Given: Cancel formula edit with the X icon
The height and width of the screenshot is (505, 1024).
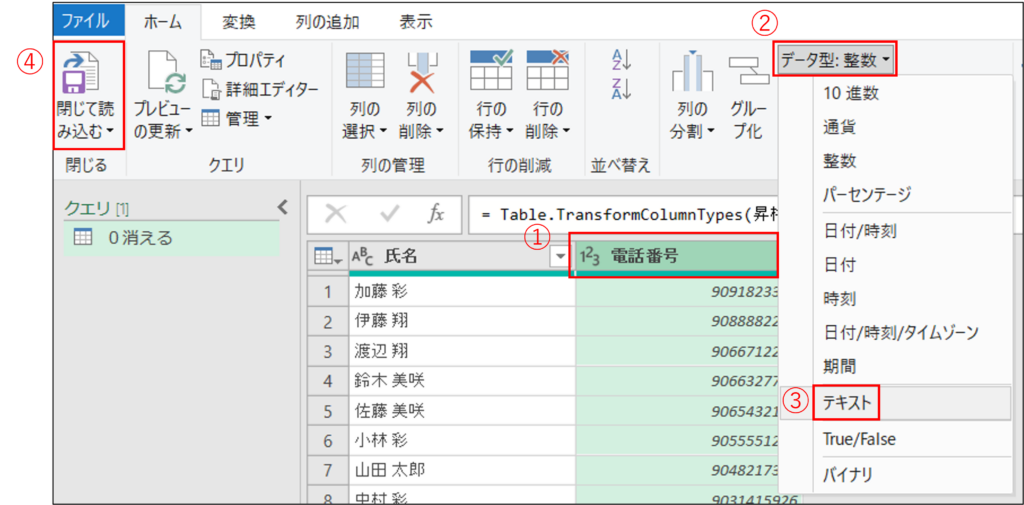Looking at the screenshot, I should click(336, 213).
